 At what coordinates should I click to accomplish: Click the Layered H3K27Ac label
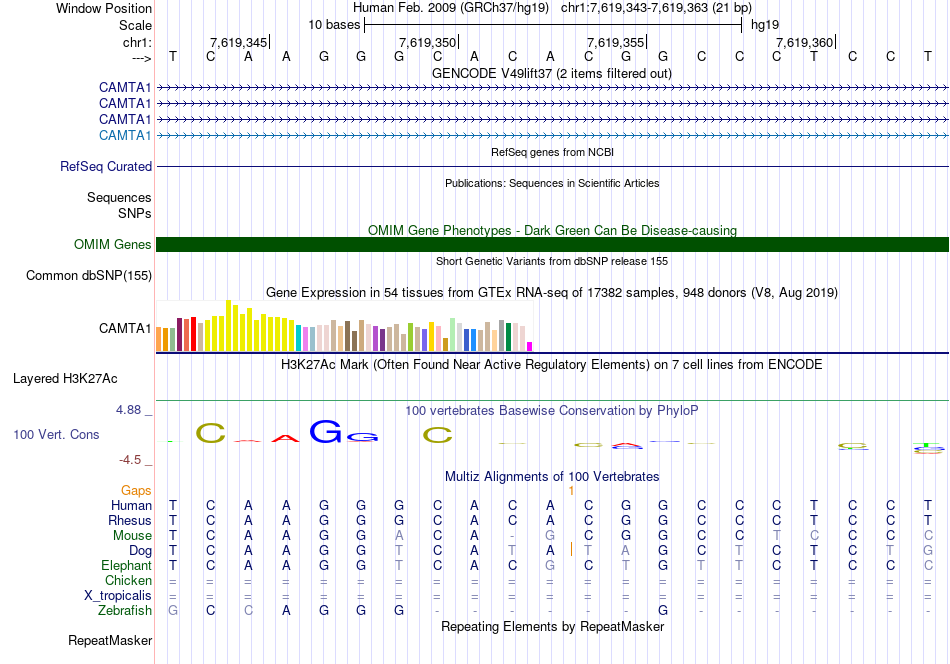(65, 379)
